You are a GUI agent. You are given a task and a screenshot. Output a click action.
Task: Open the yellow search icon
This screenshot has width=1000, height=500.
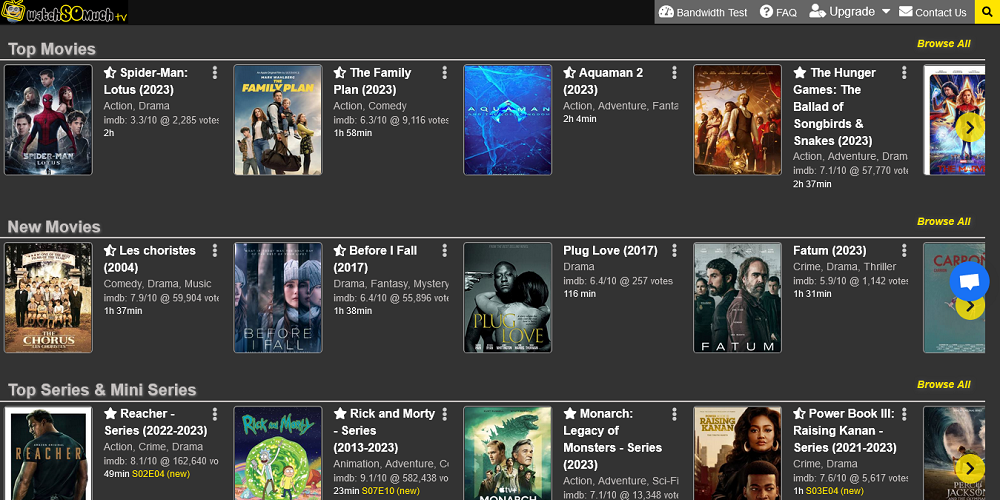click(987, 12)
